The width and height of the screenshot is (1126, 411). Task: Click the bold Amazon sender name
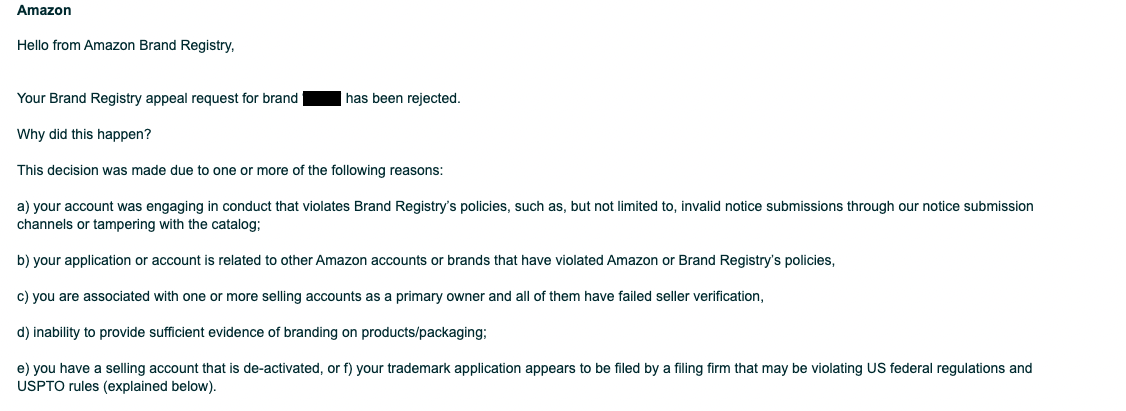click(44, 11)
